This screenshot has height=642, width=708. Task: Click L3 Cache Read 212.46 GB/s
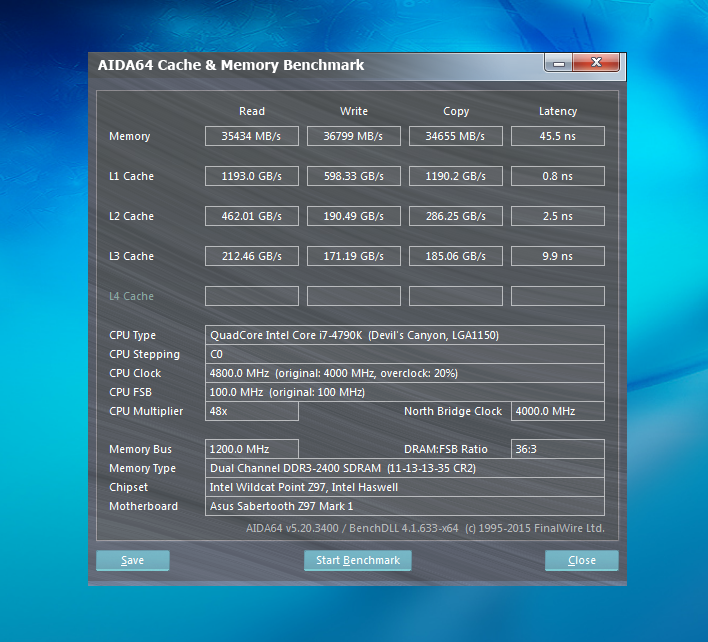(x=252, y=256)
